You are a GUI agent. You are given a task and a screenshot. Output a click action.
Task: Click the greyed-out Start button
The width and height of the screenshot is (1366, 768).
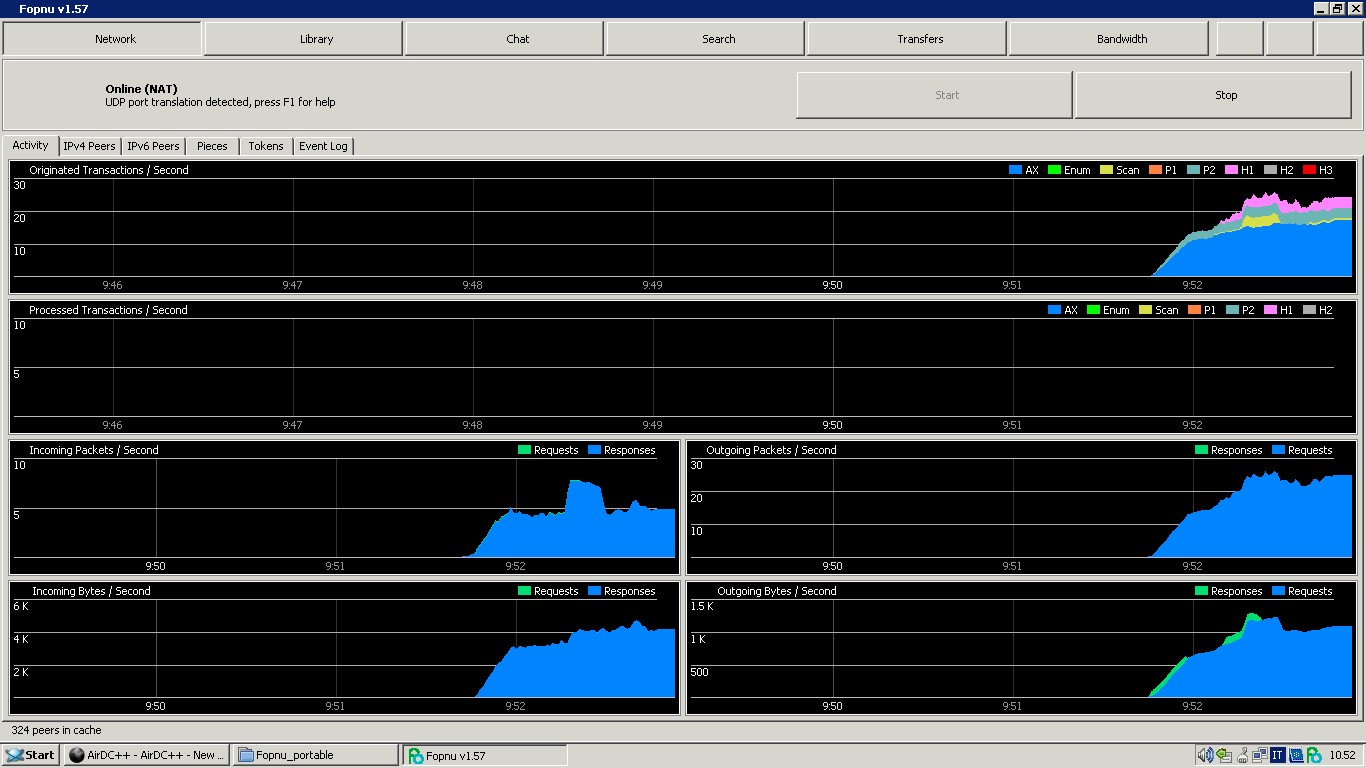click(x=934, y=95)
